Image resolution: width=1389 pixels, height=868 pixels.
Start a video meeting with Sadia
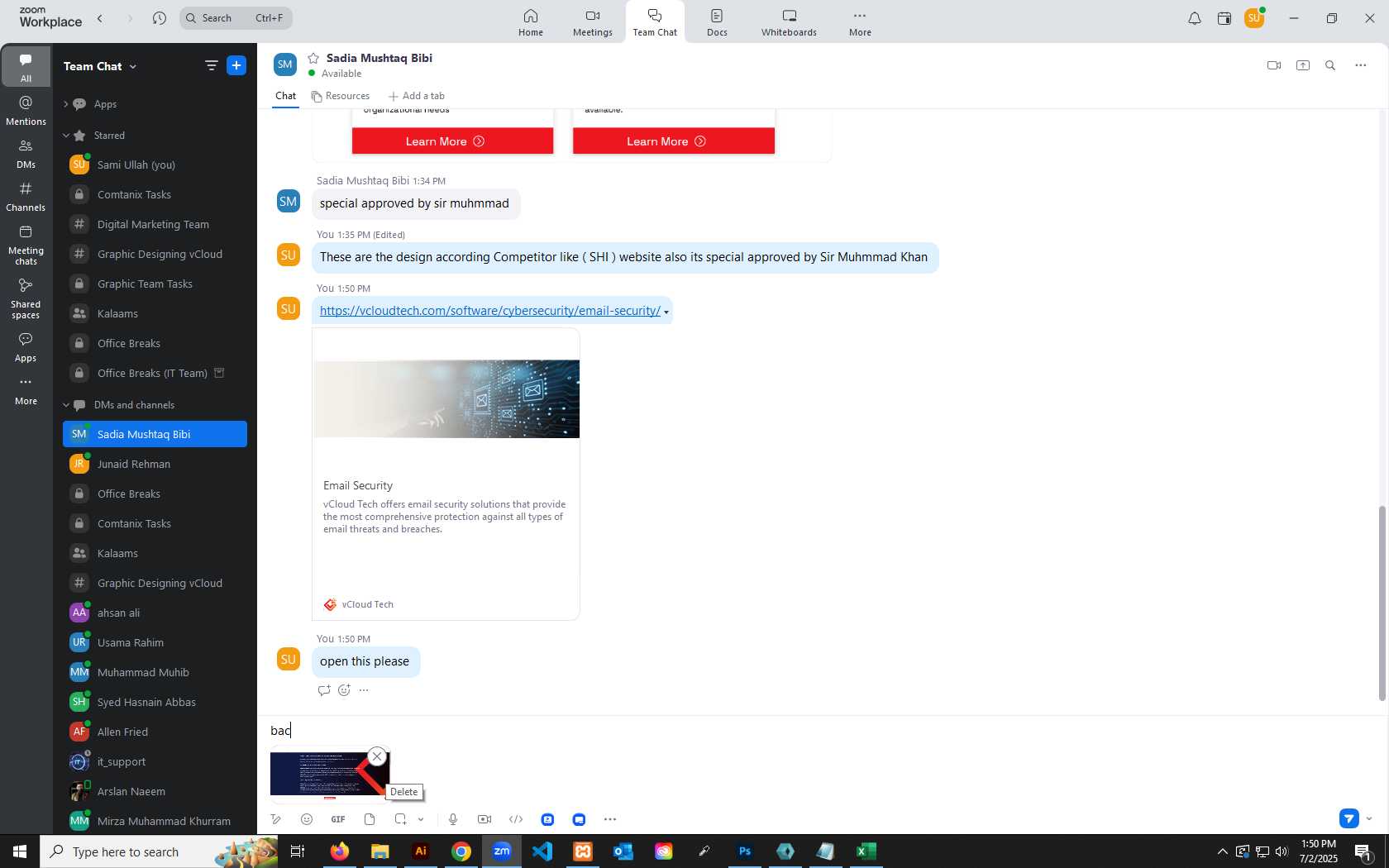[1274, 65]
